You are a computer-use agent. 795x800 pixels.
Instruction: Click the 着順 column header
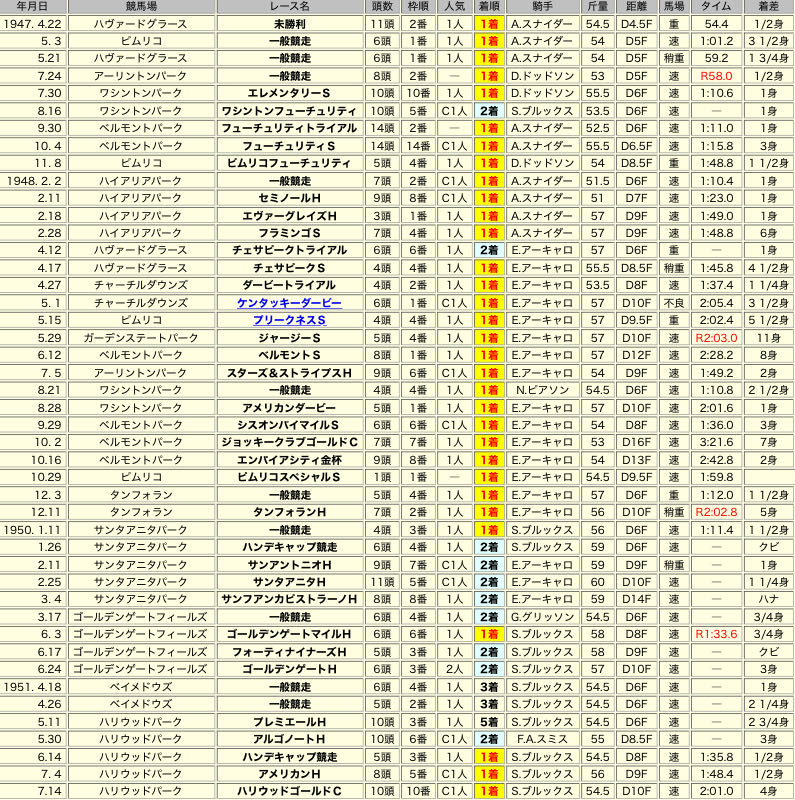tap(489, 6)
